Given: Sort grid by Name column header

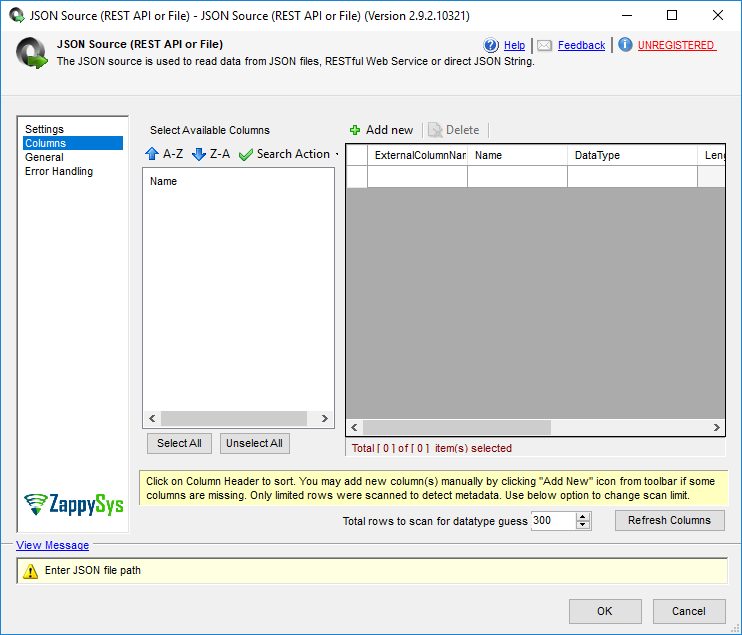Looking at the screenshot, I should [x=517, y=155].
